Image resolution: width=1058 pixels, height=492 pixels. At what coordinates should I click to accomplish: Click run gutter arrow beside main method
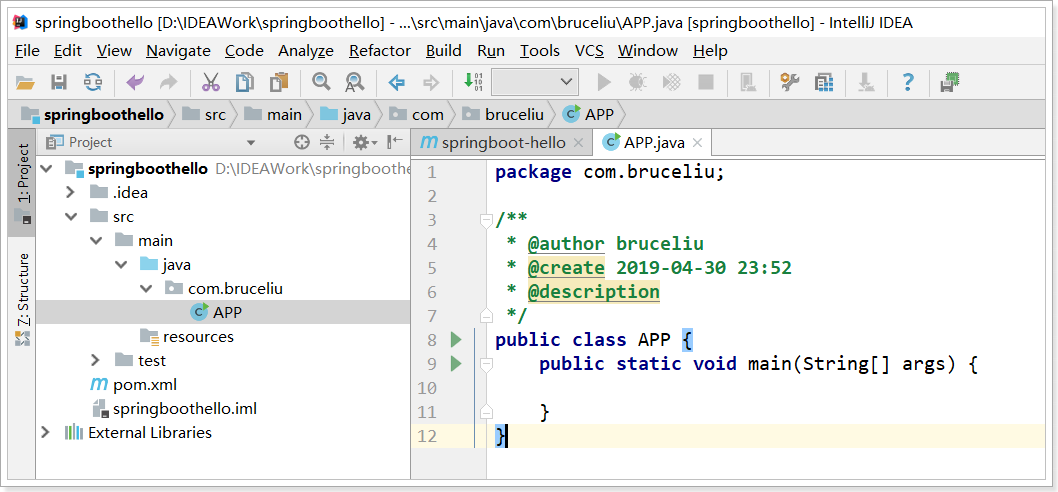455,364
